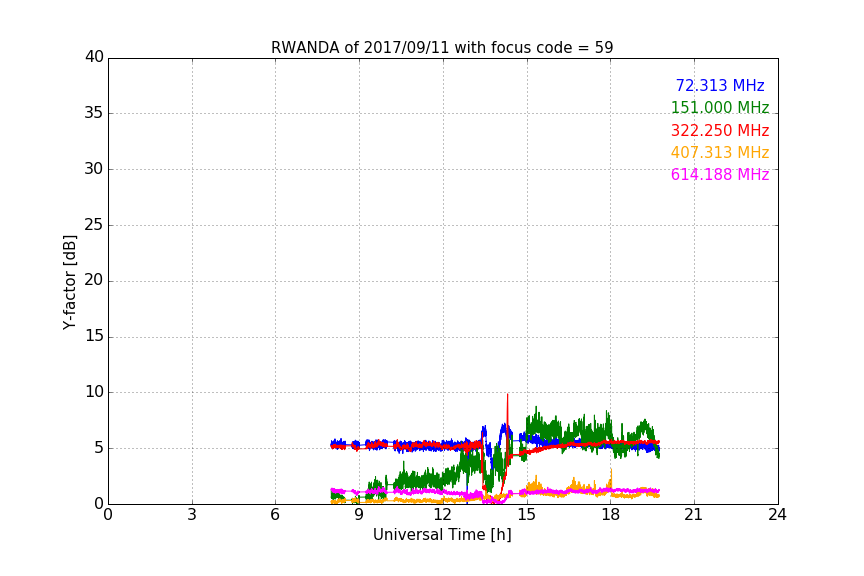Screen dimensions: 864x576
Task: Click the x-axis tick label 9
Action: (359, 515)
